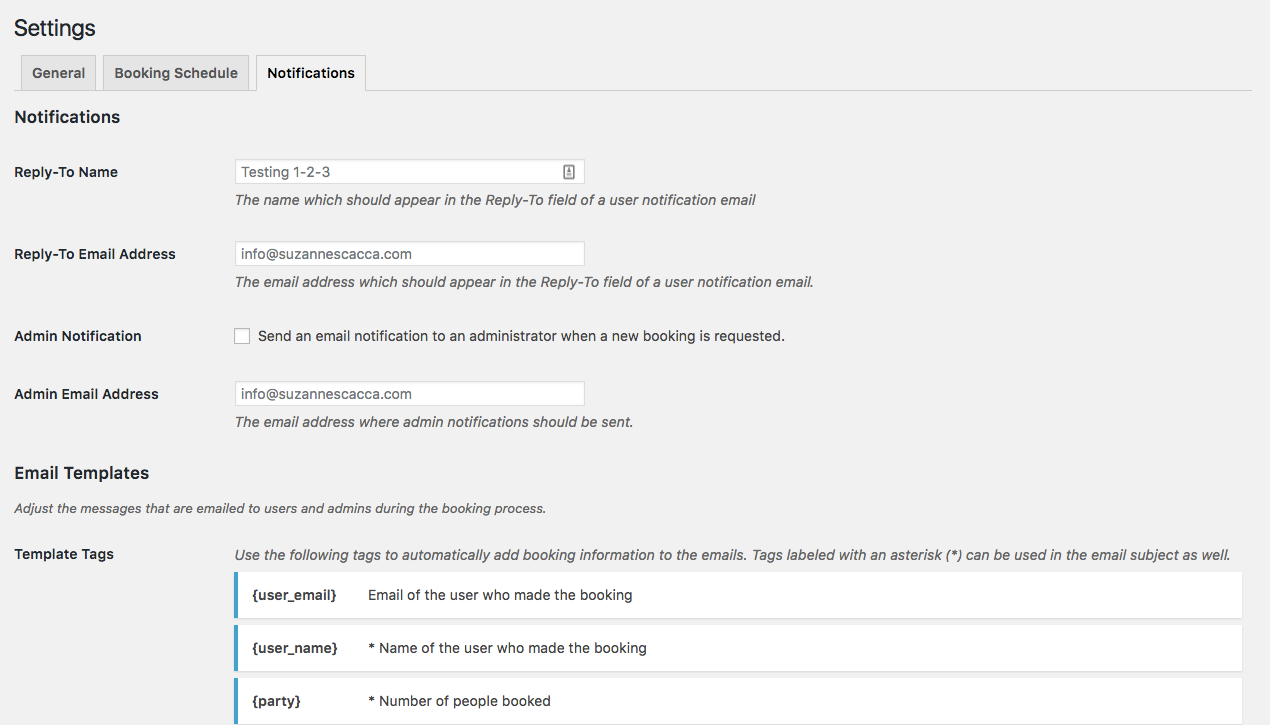The image size is (1270, 725).
Task: Click the 'Send an email notification' checkbox label
Action: 520,335
